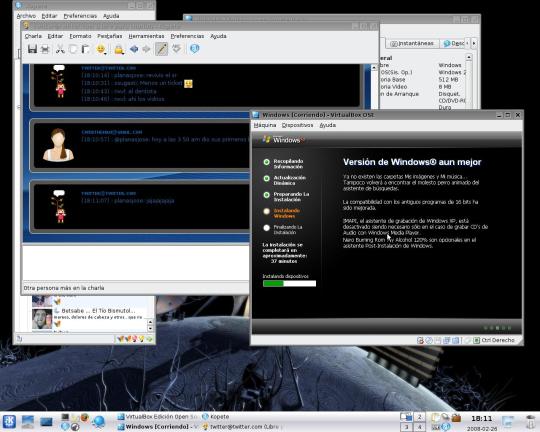
Task: Switch to virtual desktop 4 in pager
Action: pos(419,427)
